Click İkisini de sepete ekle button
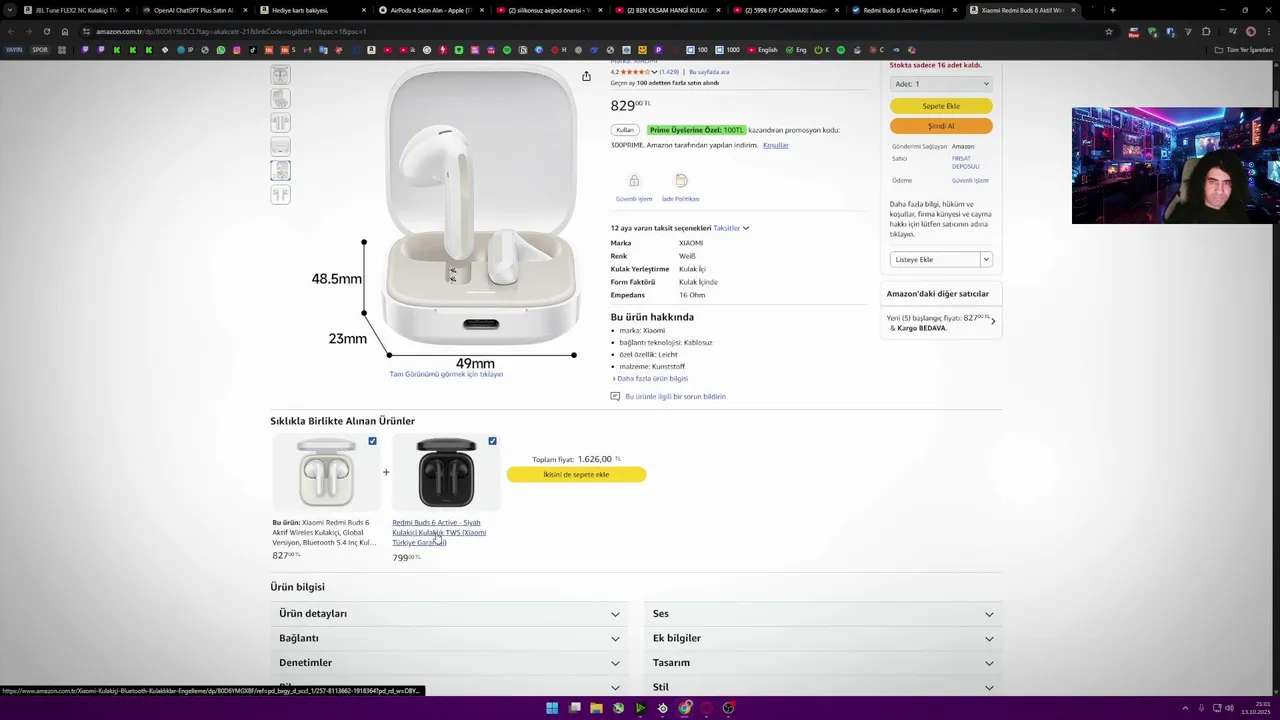Screen dimensions: 1280x720 click(576, 474)
